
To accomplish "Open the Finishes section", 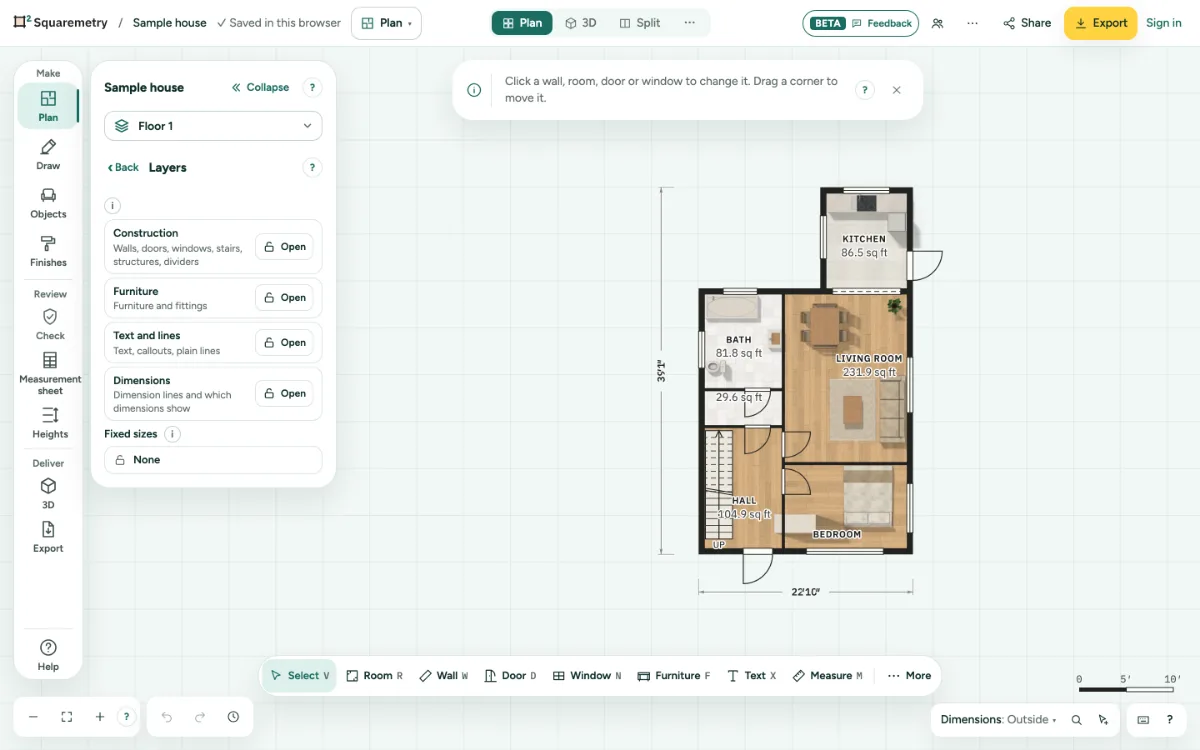I will pos(48,251).
